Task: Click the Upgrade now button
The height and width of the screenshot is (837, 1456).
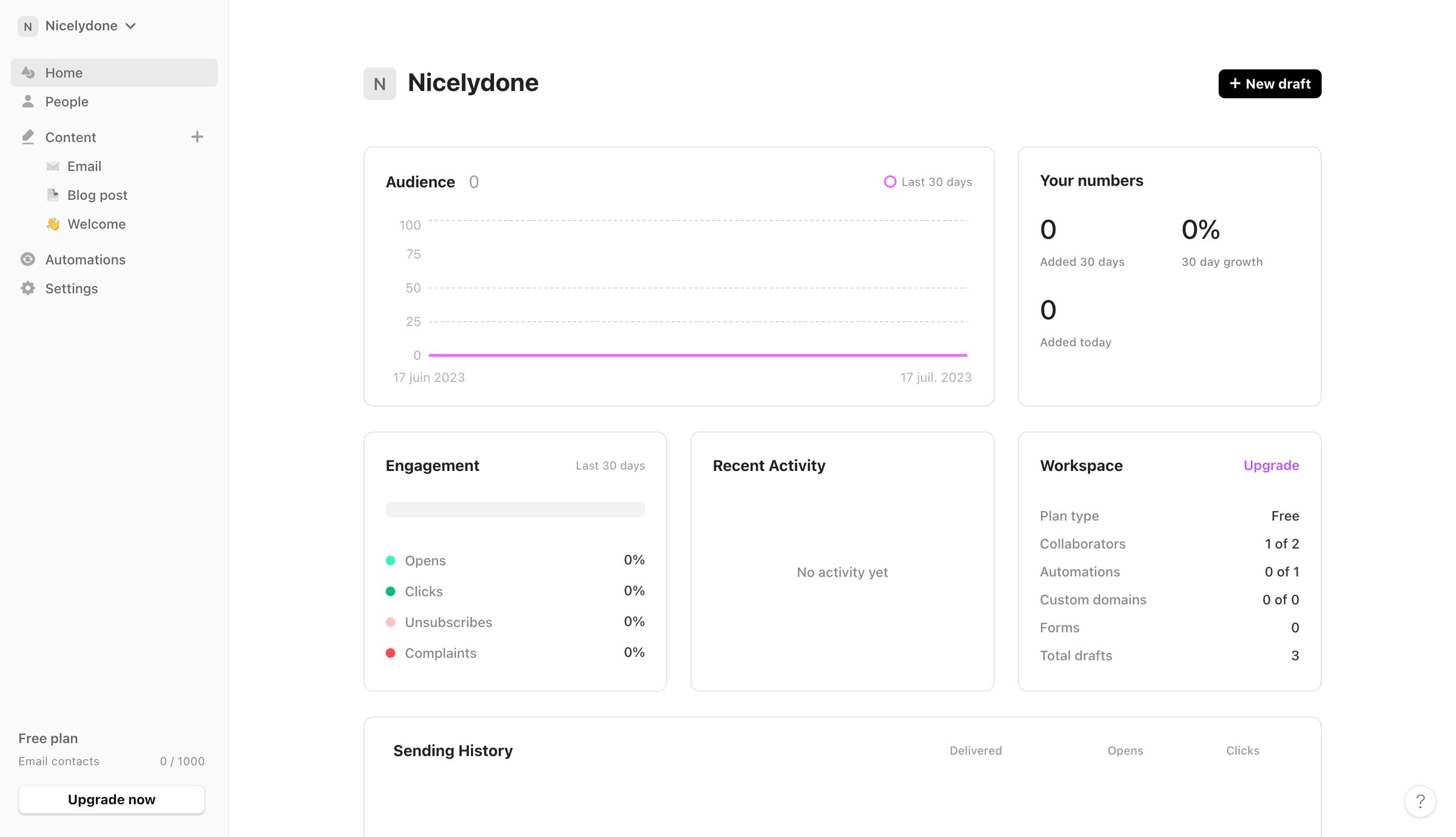Action: pyautogui.click(x=112, y=799)
